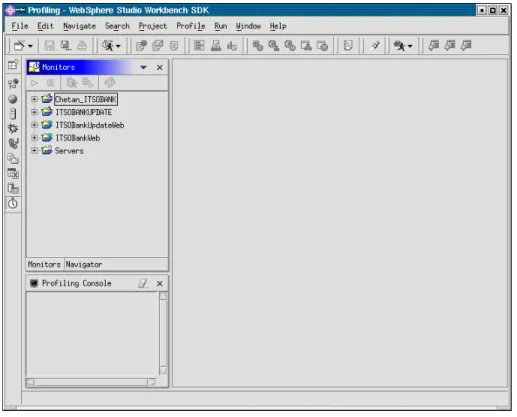
Task: Close the Profiling Console view
Action: pyautogui.click(x=160, y=283)
